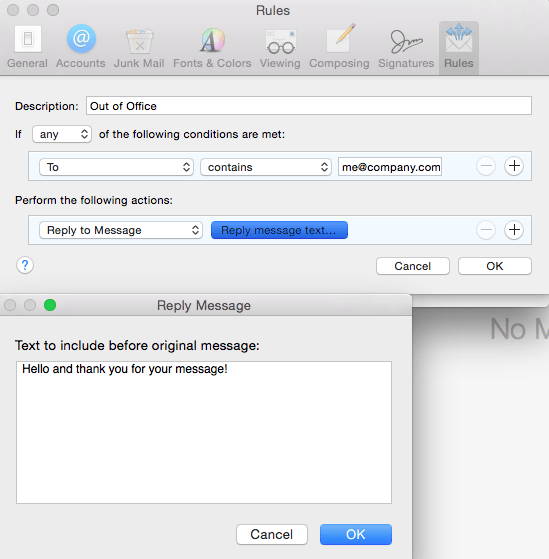
Task: Open the Signatures preferences icon
Action: pyautogui.click(x=406, y=41)
